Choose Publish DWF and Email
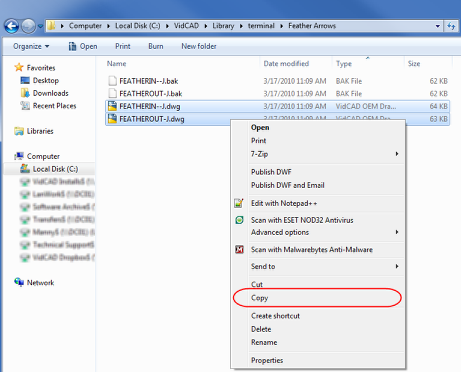 pos(288,185)
